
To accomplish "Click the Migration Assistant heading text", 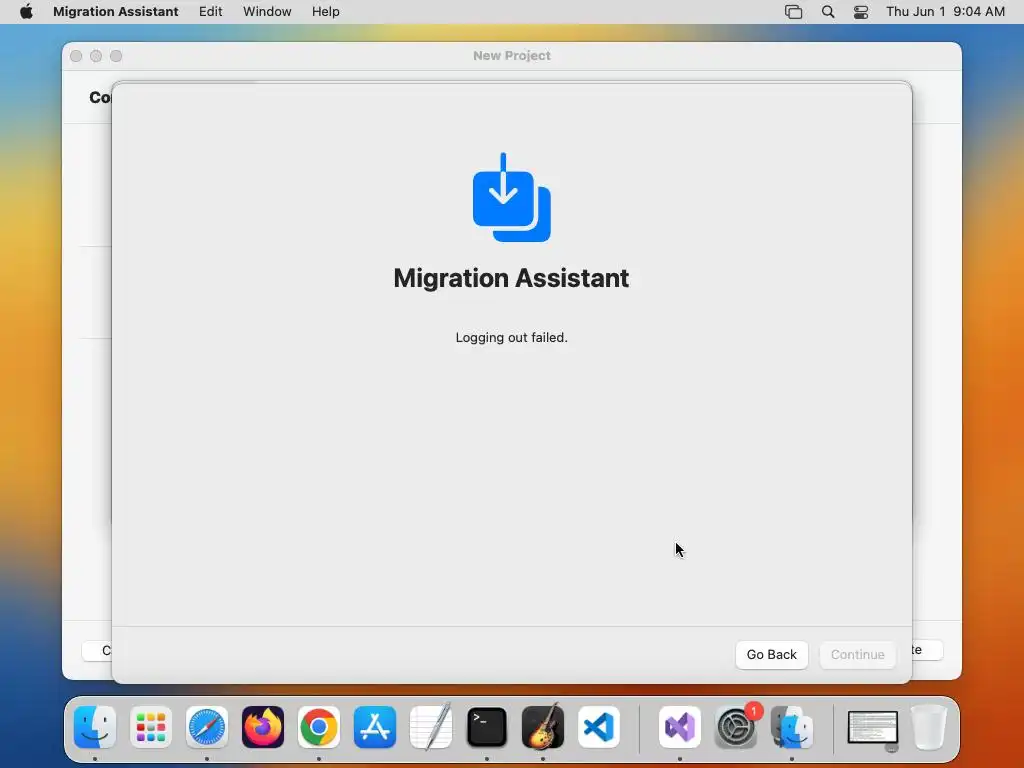I will 511,278.
